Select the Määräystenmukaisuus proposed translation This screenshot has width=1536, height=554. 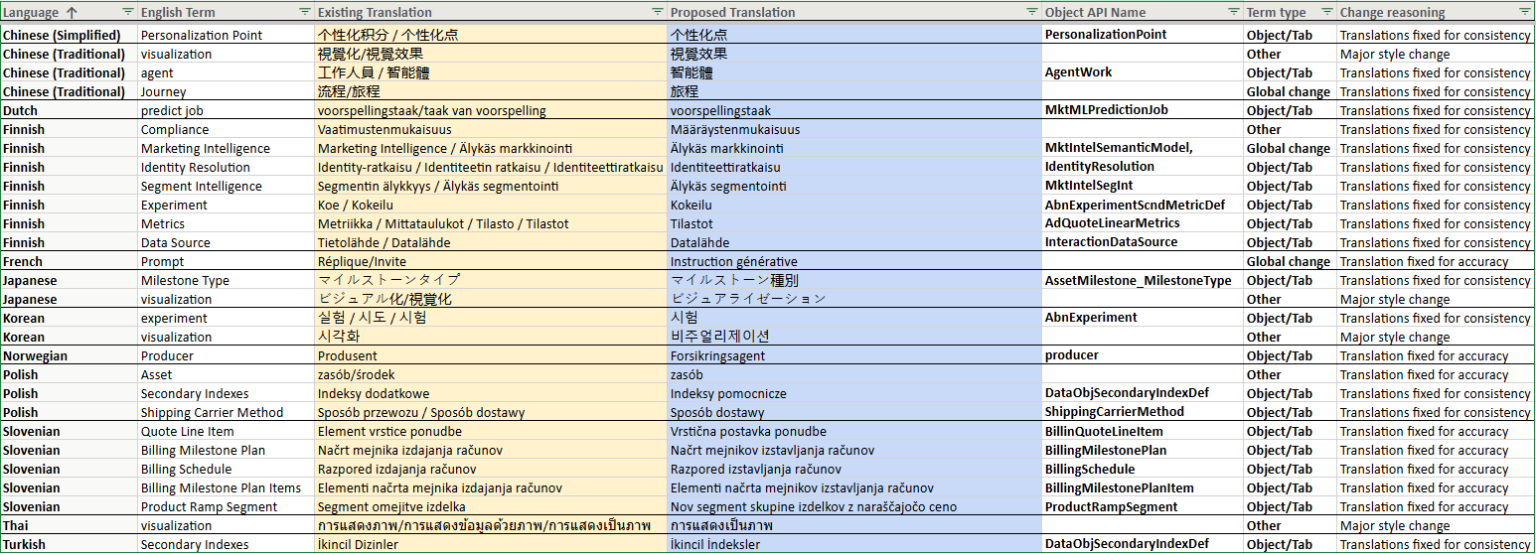[x=854, y=130]
